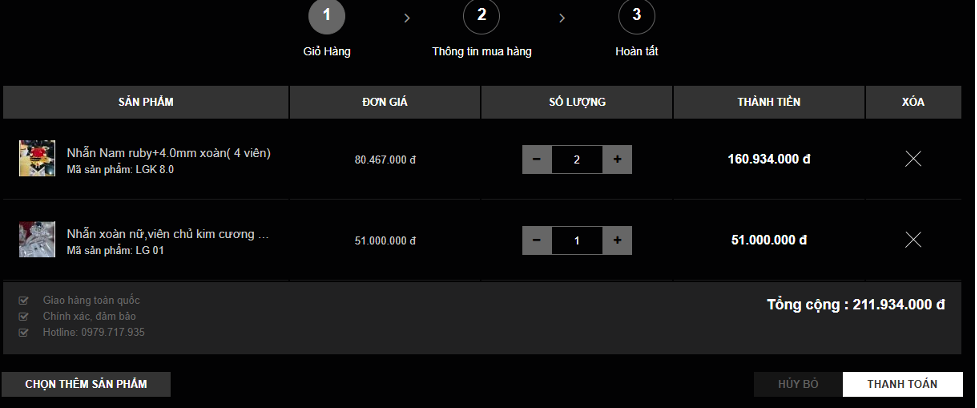
Task: Click the Nhẫn Nam ruby product thumbnail
Action: coord(37,159)
